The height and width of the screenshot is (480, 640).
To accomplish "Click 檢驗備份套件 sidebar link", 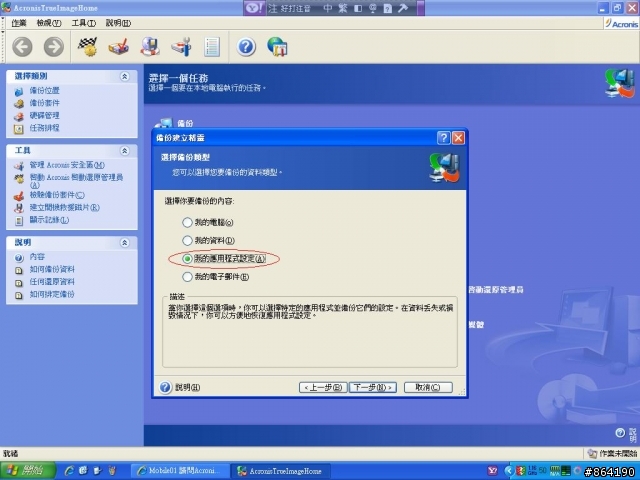I will pyautogui.click(x=57, y=195).
